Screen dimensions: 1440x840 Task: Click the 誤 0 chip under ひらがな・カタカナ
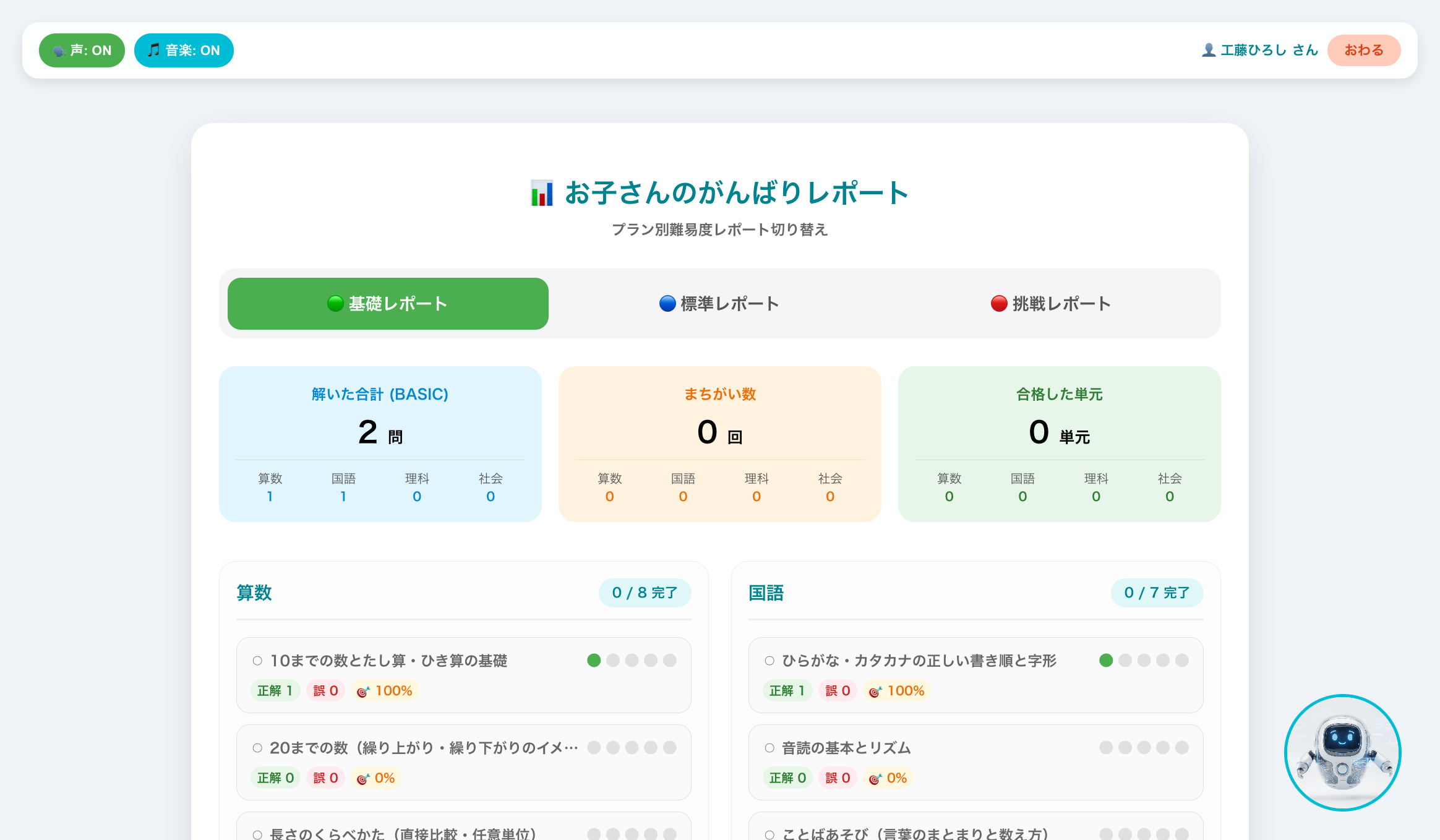838,690
